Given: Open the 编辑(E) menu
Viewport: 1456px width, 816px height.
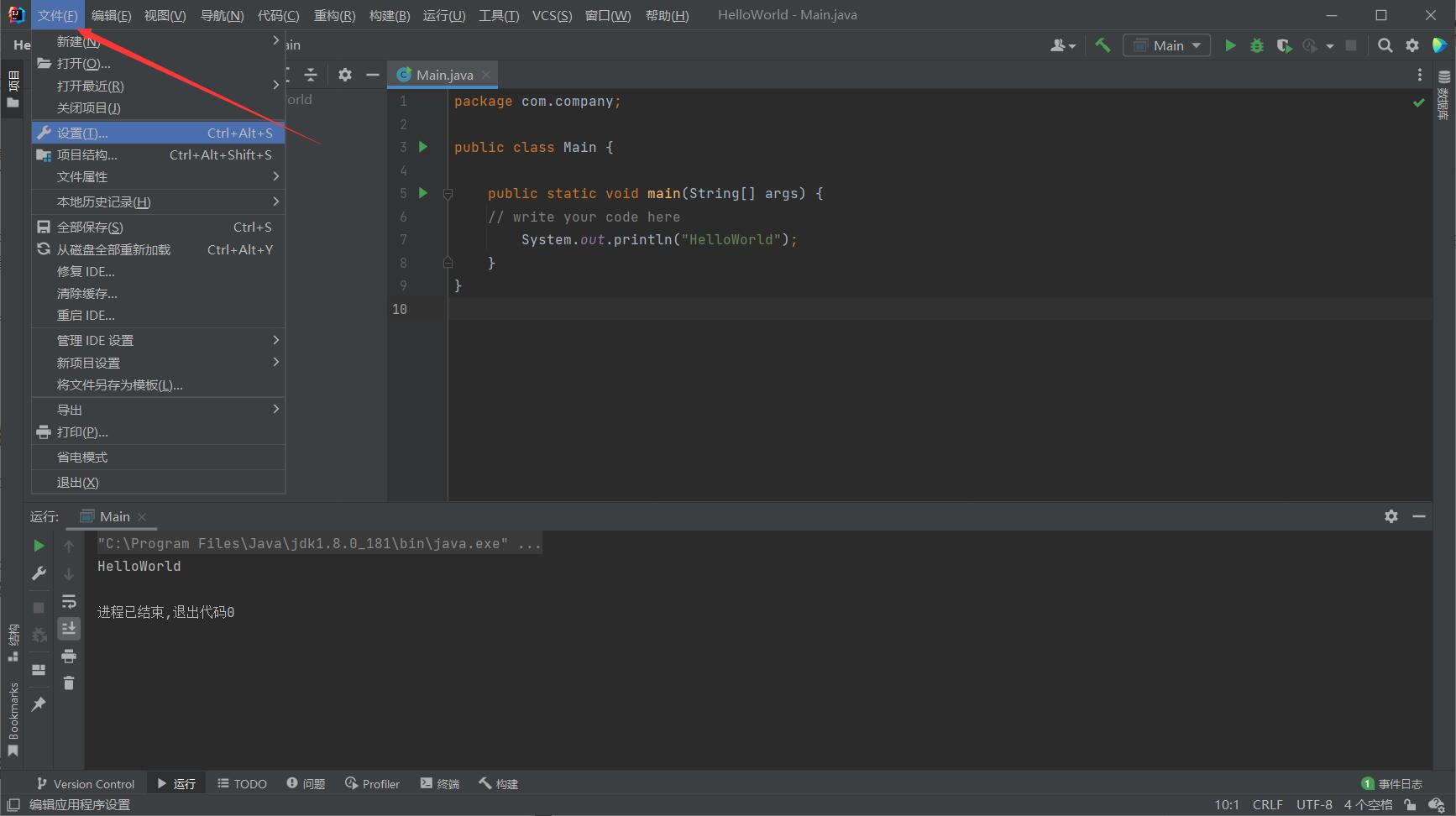Looking at the screenshot, I should 111,15.
